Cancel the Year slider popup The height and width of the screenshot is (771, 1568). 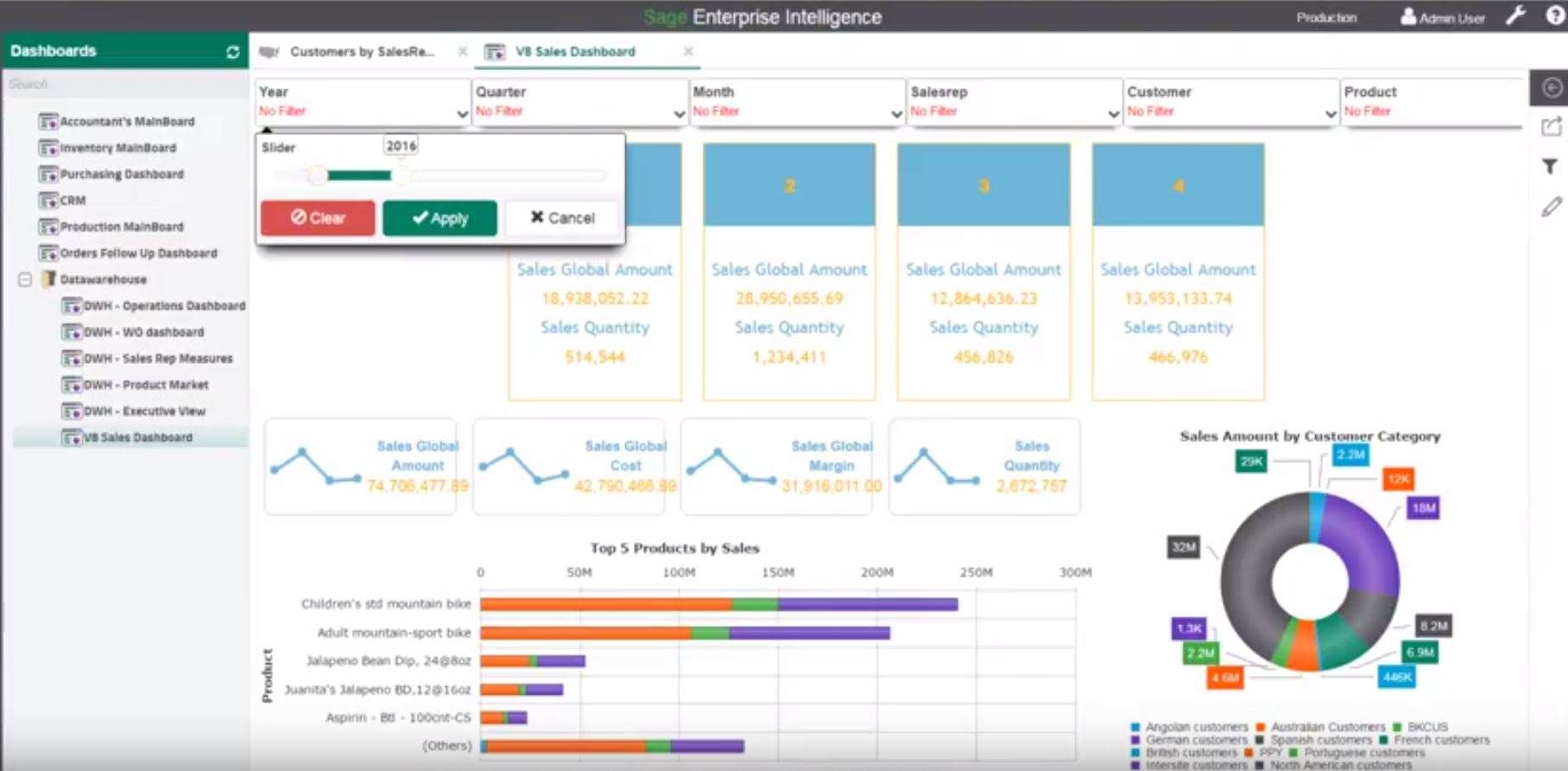[x=562, y=218]
